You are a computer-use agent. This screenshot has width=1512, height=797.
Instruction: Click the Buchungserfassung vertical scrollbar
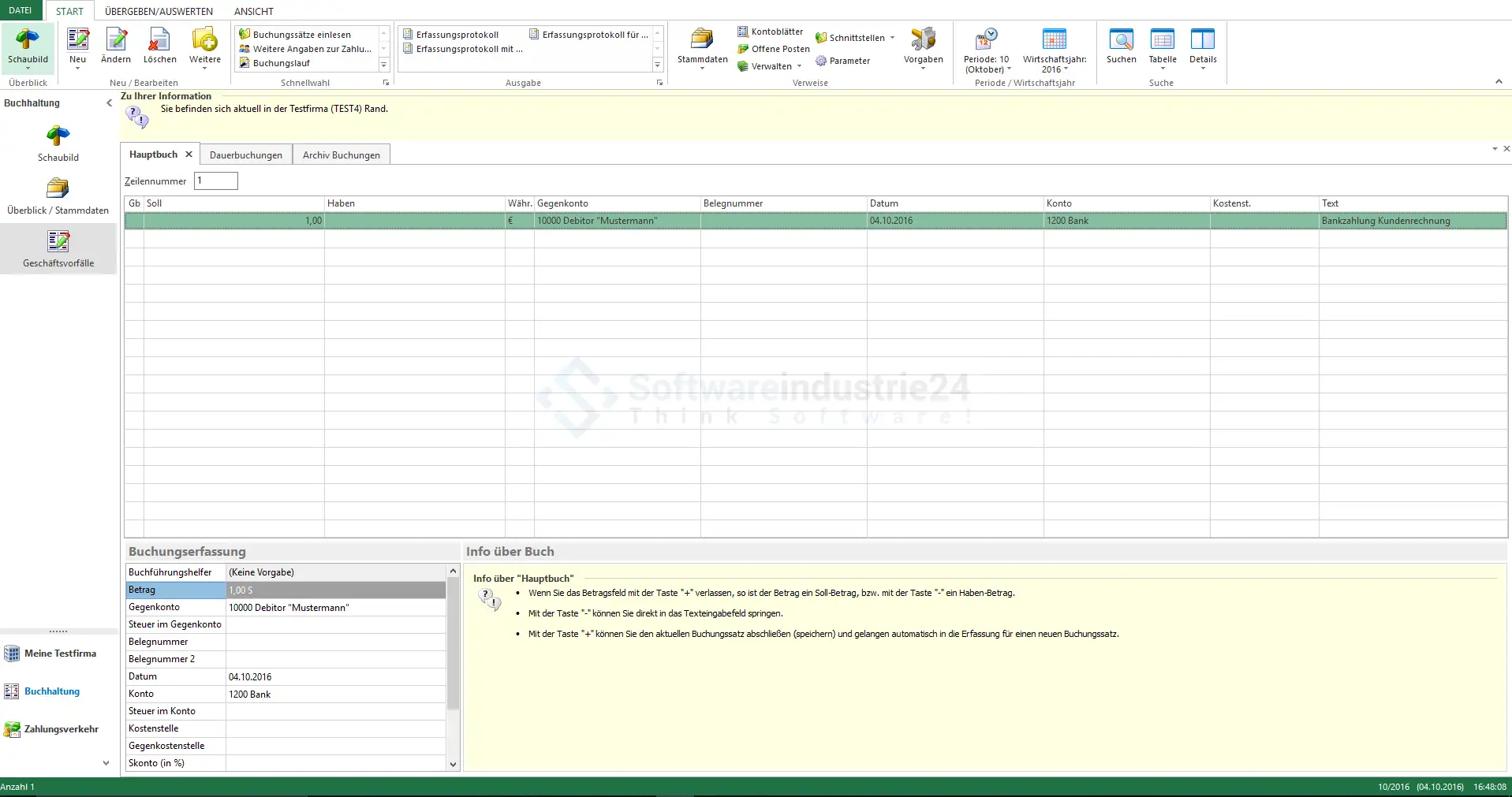coord(453,646)
